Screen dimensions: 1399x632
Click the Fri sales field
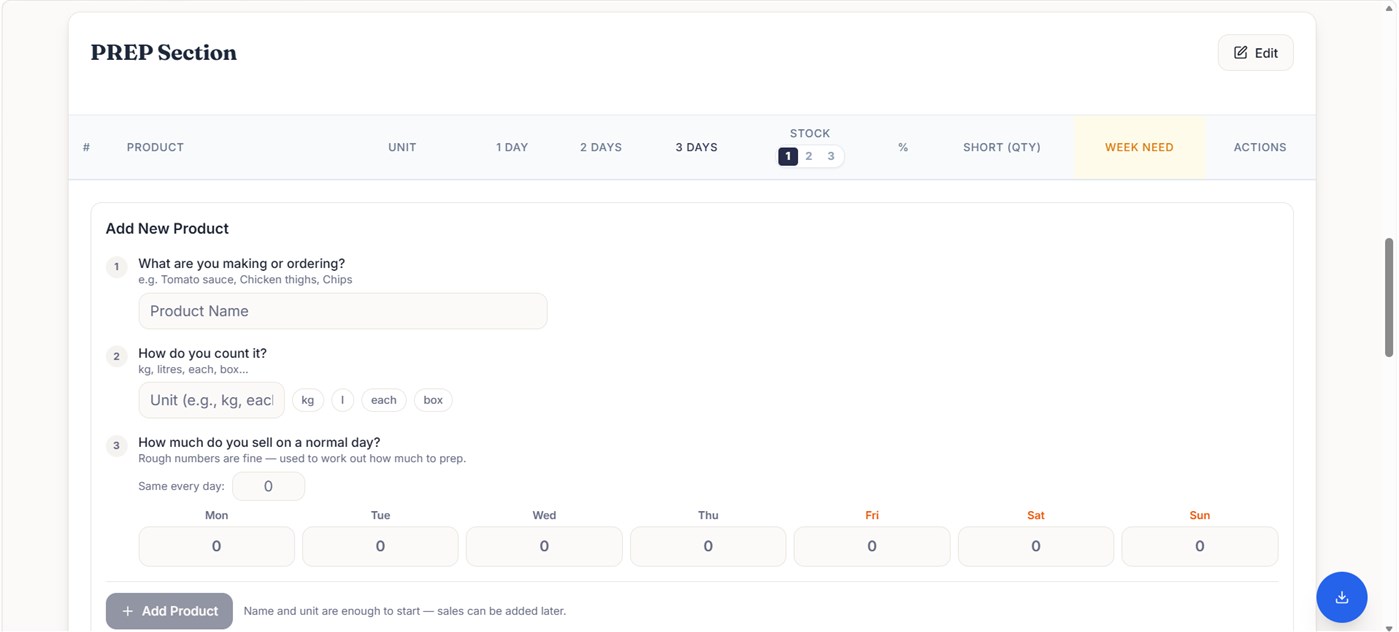pyautogui.click(x=872, y=547)
